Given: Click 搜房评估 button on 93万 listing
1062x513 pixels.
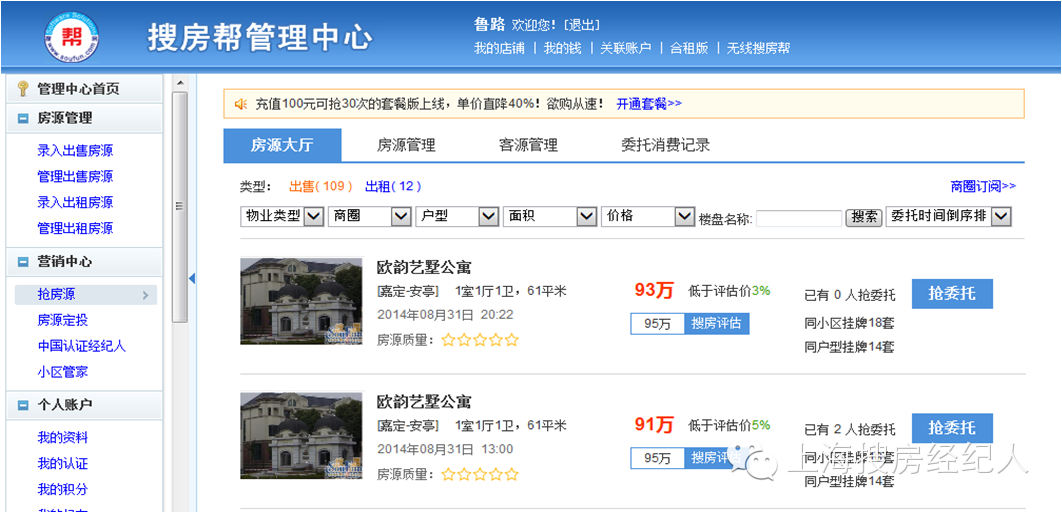Looking at the screenshot, I should [x=717, y=324].
